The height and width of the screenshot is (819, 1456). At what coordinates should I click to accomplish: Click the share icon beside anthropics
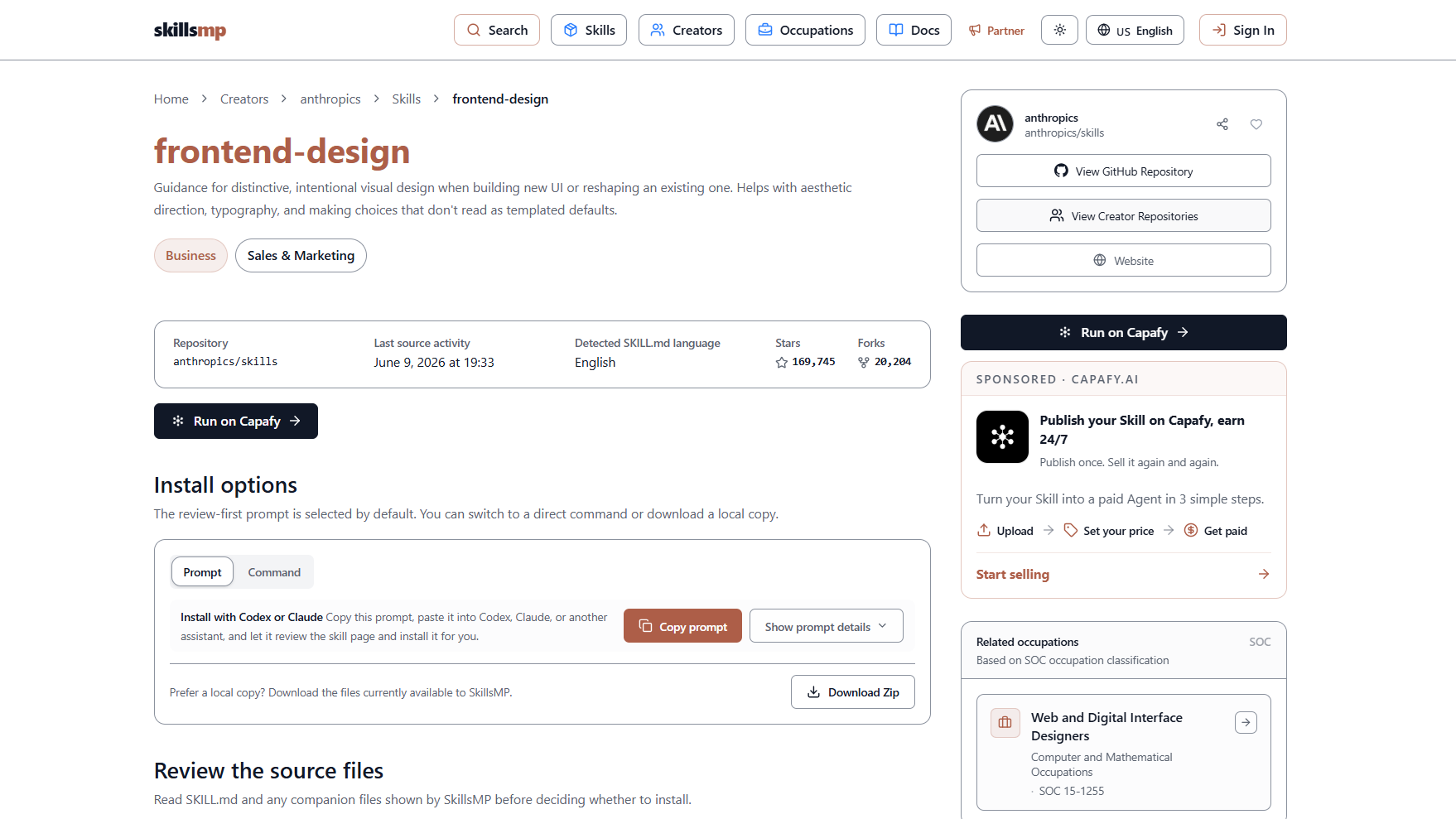pyautogui.click(x=1222, y=124)
